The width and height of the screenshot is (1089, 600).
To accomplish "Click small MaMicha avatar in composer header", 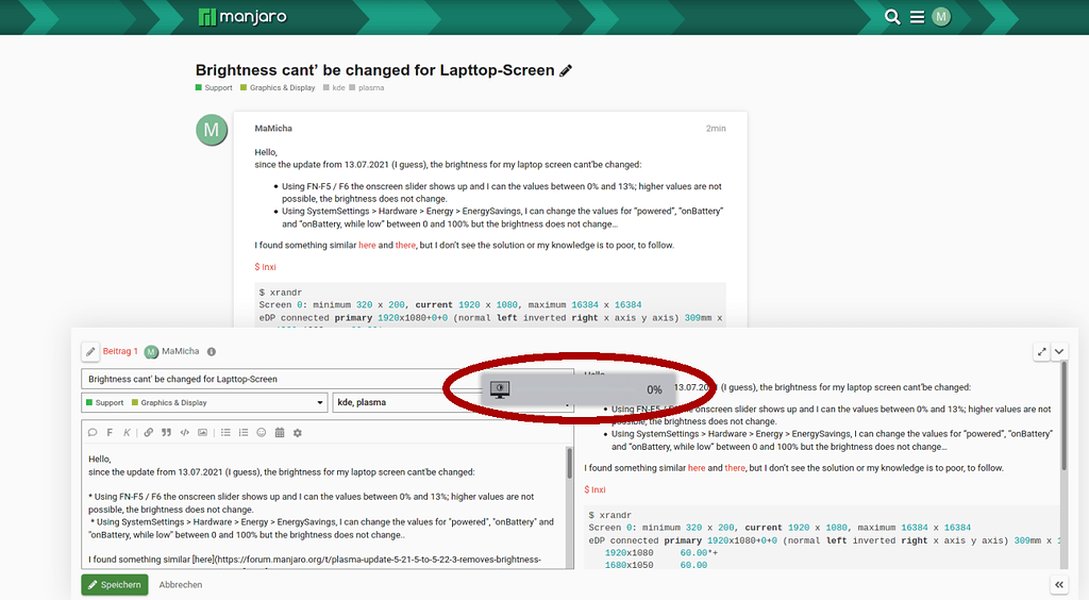I will [x=151, y=352].
